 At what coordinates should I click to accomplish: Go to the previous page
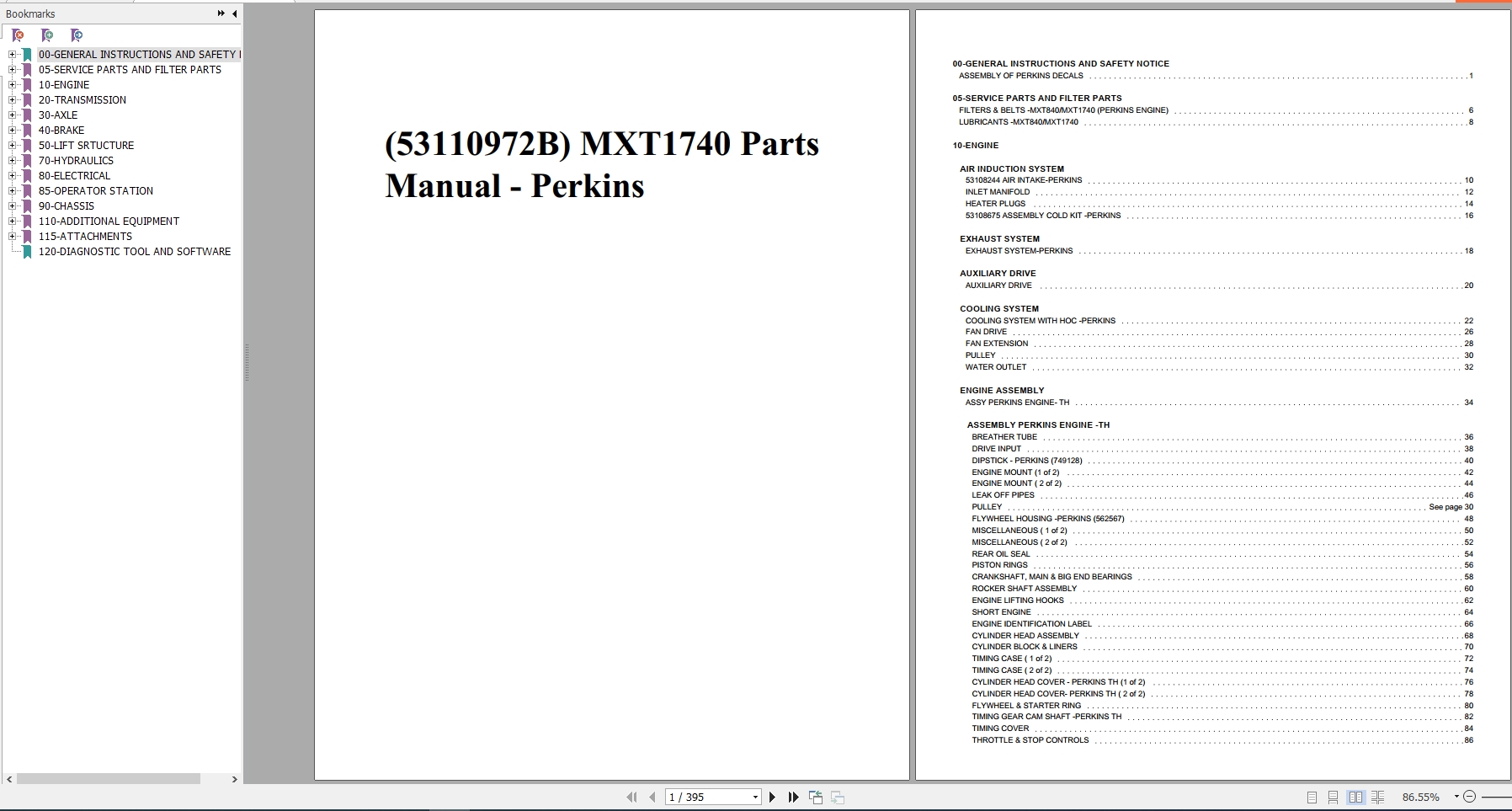tap(652, 797)
